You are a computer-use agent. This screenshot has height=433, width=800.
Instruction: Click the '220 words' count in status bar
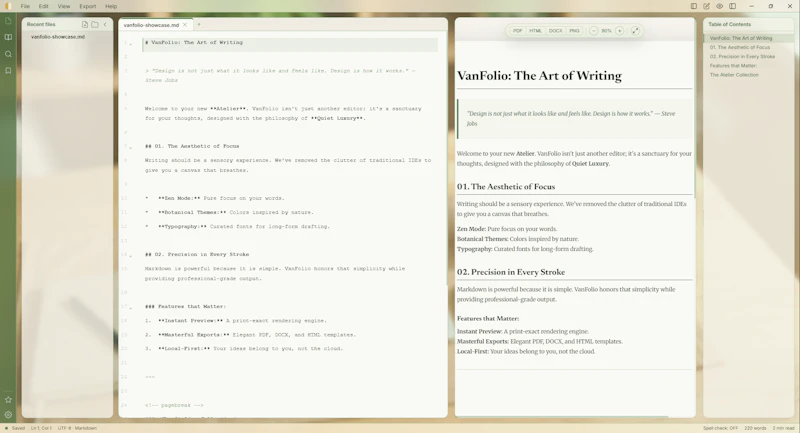click(755, 428)
